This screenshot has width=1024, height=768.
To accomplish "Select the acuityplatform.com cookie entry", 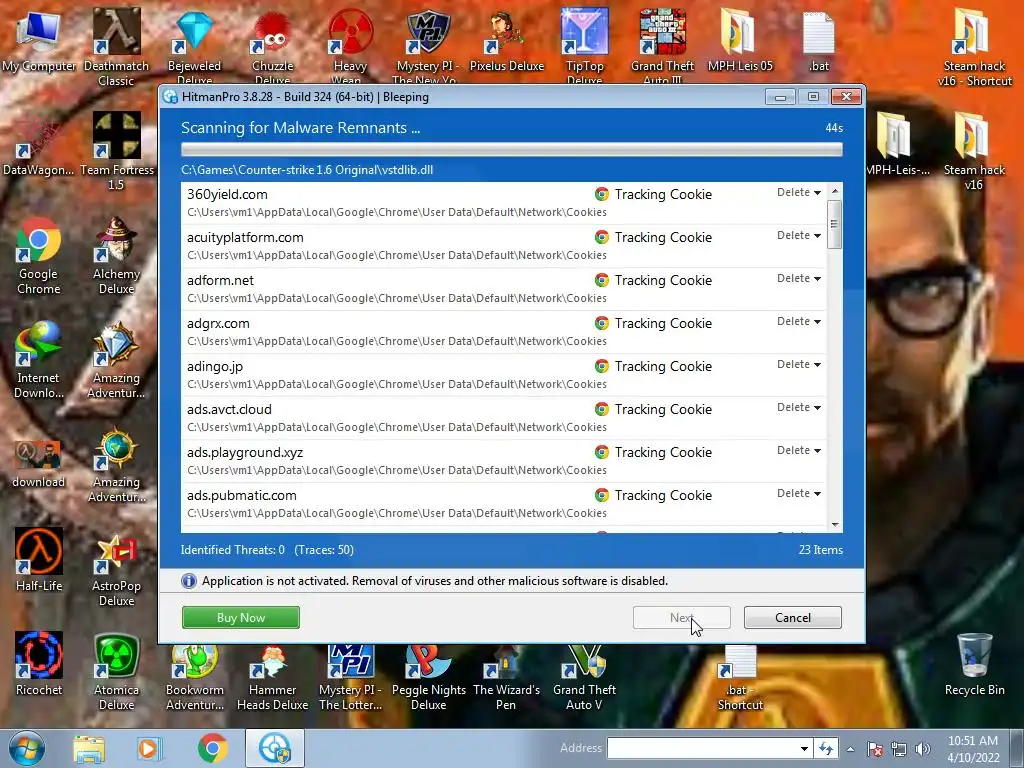I will [x=504, y=246].
